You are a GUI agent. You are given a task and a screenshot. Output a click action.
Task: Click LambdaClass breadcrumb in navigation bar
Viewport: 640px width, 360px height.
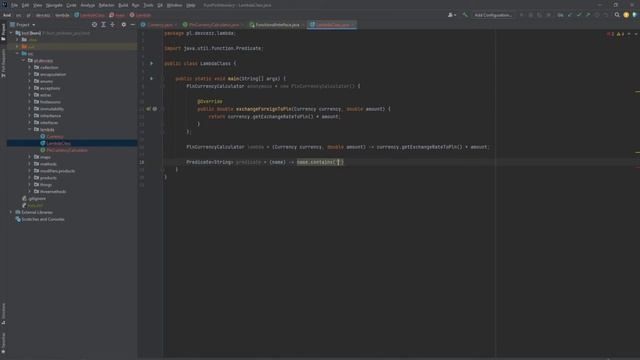89,15
